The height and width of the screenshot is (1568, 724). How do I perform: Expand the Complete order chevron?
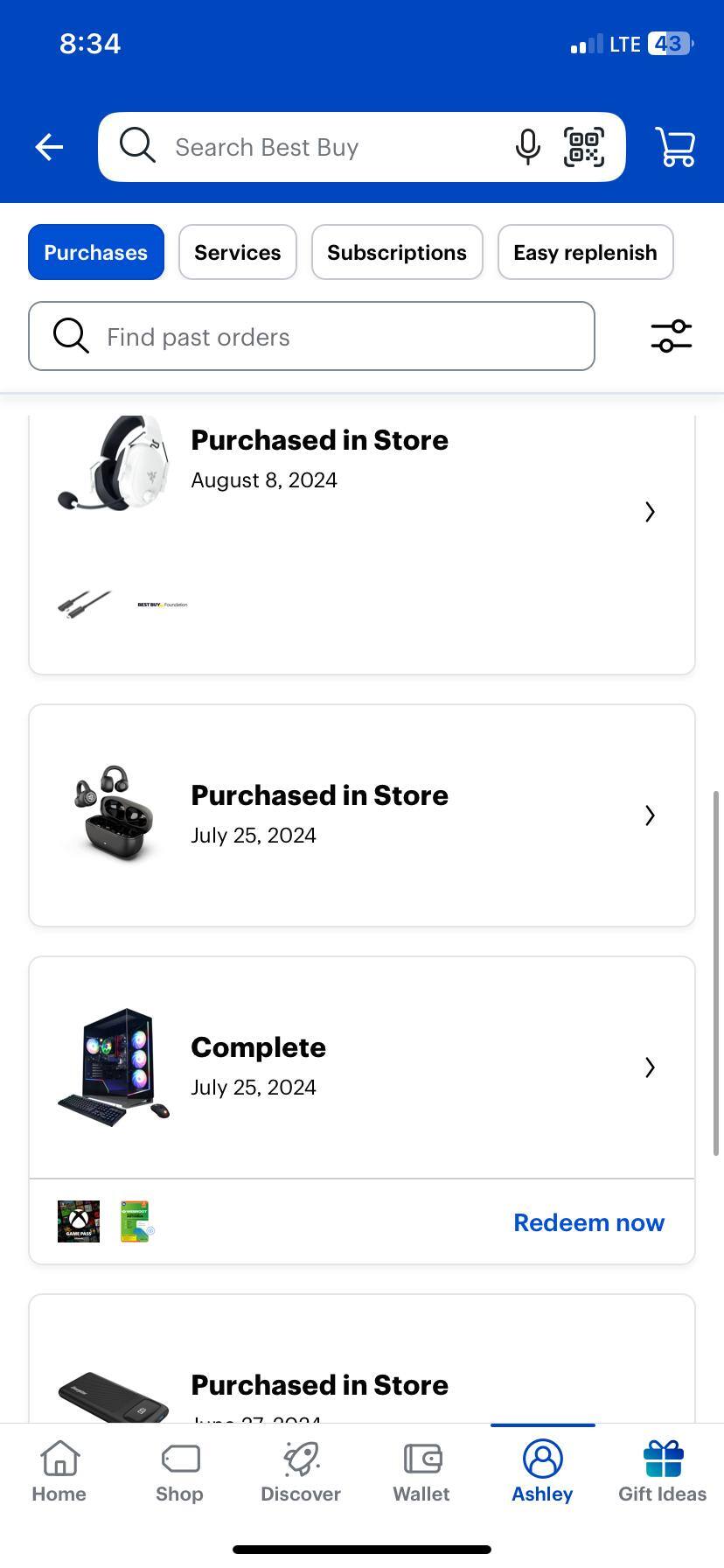pyautogui.click(x=650, y=1067)
